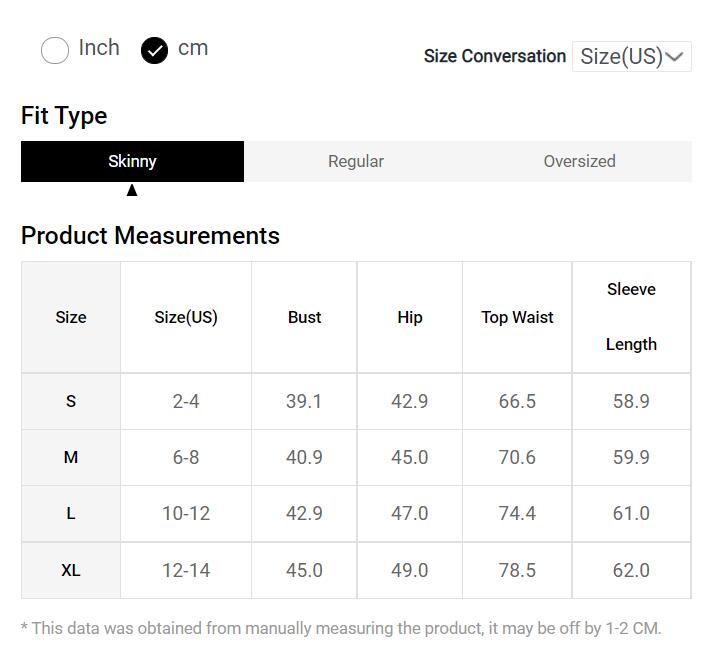The width and height of the screenshot is (716, 658).
Task: Click the Hip column header
Action: pos(410,317)
